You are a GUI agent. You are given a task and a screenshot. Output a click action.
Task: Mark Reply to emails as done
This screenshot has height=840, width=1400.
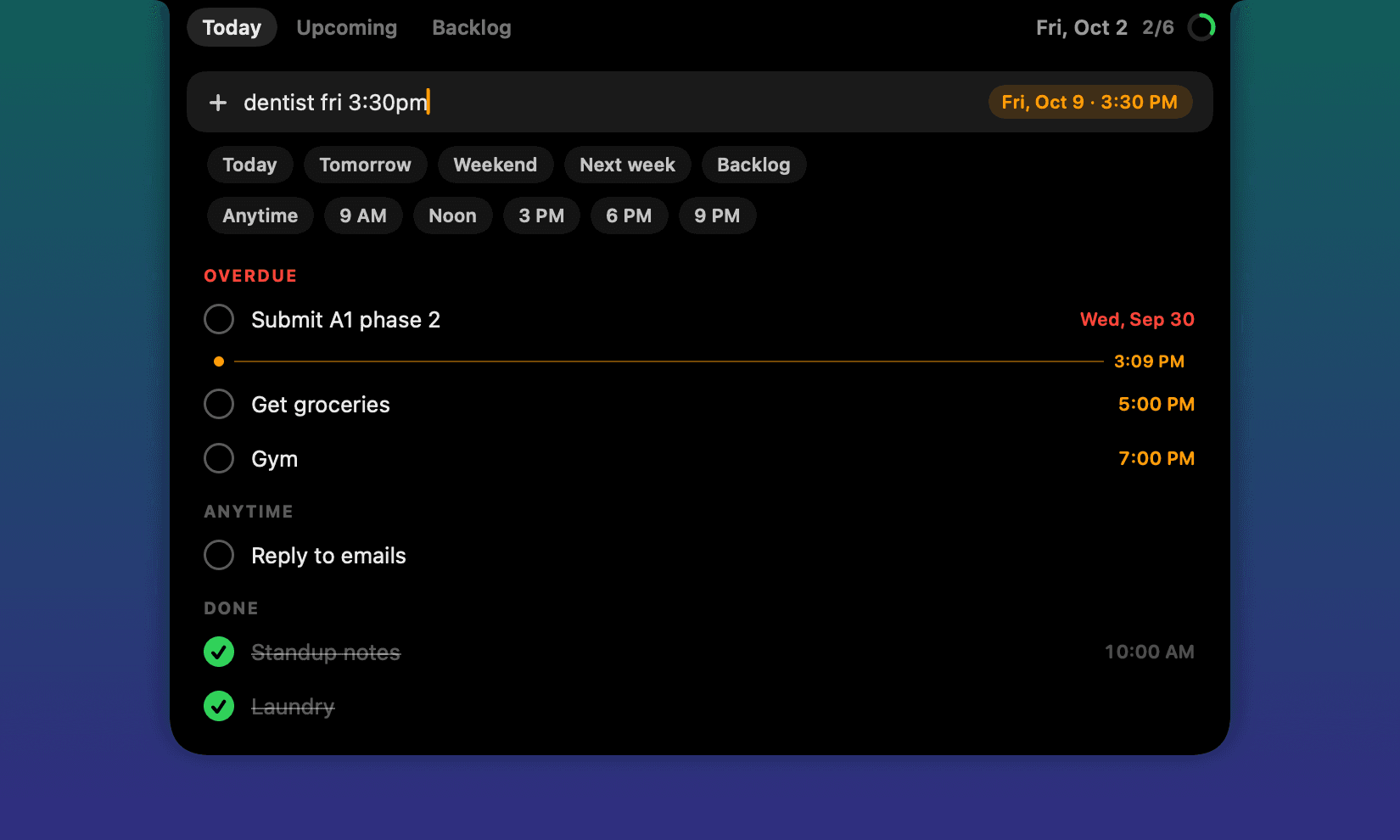click(219, 555)
